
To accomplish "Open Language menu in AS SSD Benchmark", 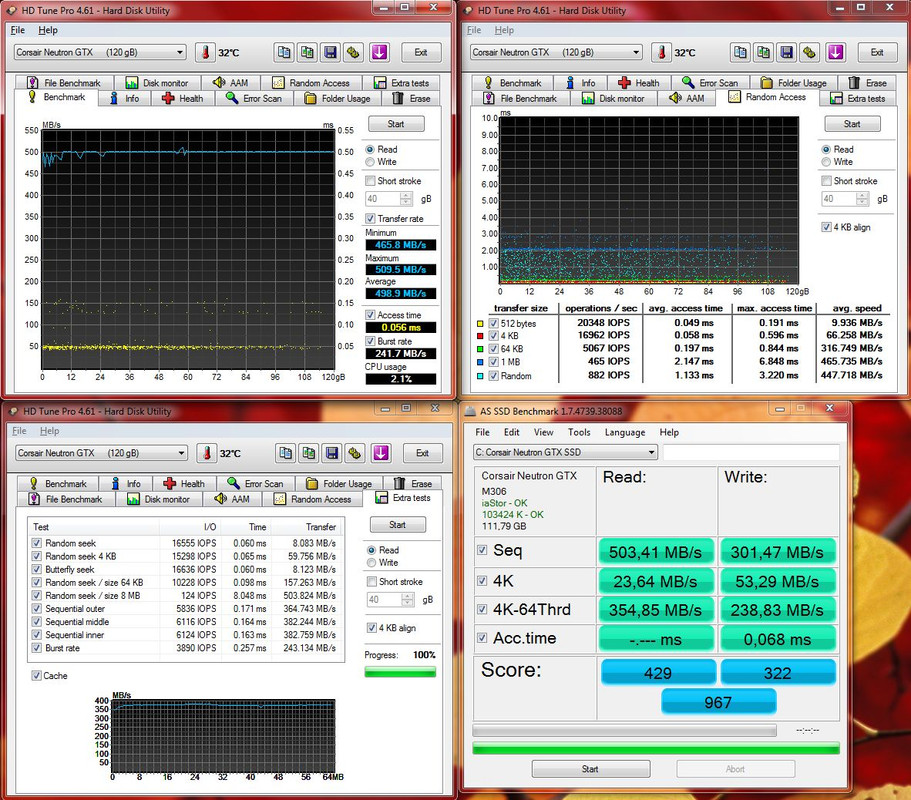I will tap(625, 432).
